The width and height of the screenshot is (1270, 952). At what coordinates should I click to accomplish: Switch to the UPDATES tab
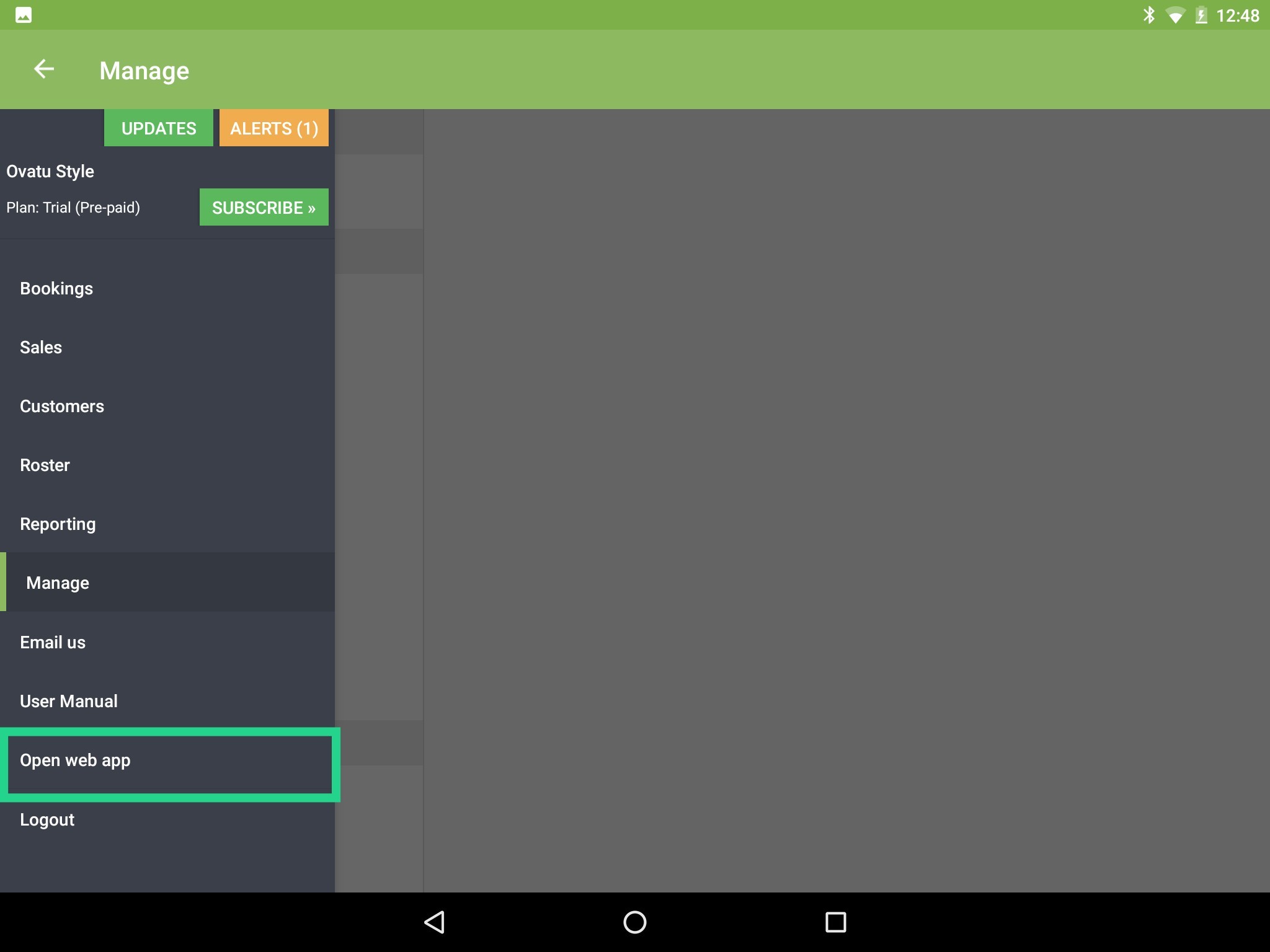[x=158, y=128]
